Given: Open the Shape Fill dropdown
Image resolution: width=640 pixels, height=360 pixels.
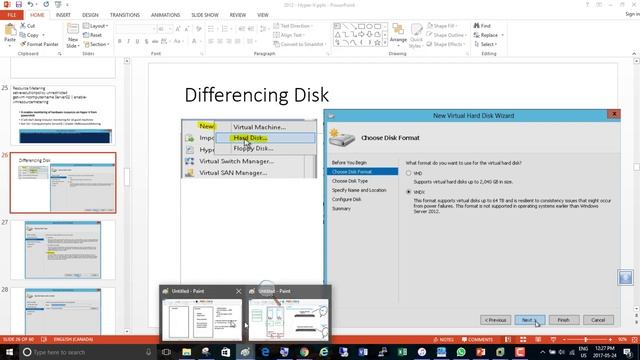Looking at the screenshot, I should click(x=442, y=26).
